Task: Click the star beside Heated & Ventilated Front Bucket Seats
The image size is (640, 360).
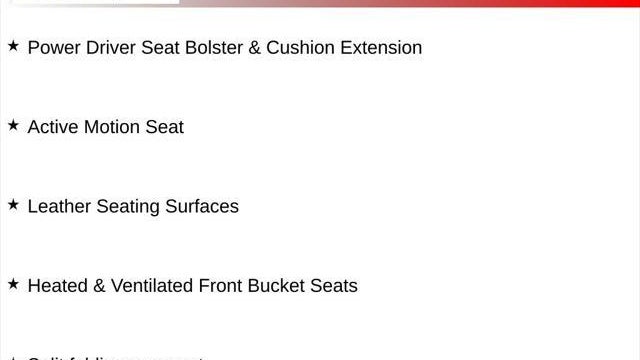Action: tap(13, 284)
